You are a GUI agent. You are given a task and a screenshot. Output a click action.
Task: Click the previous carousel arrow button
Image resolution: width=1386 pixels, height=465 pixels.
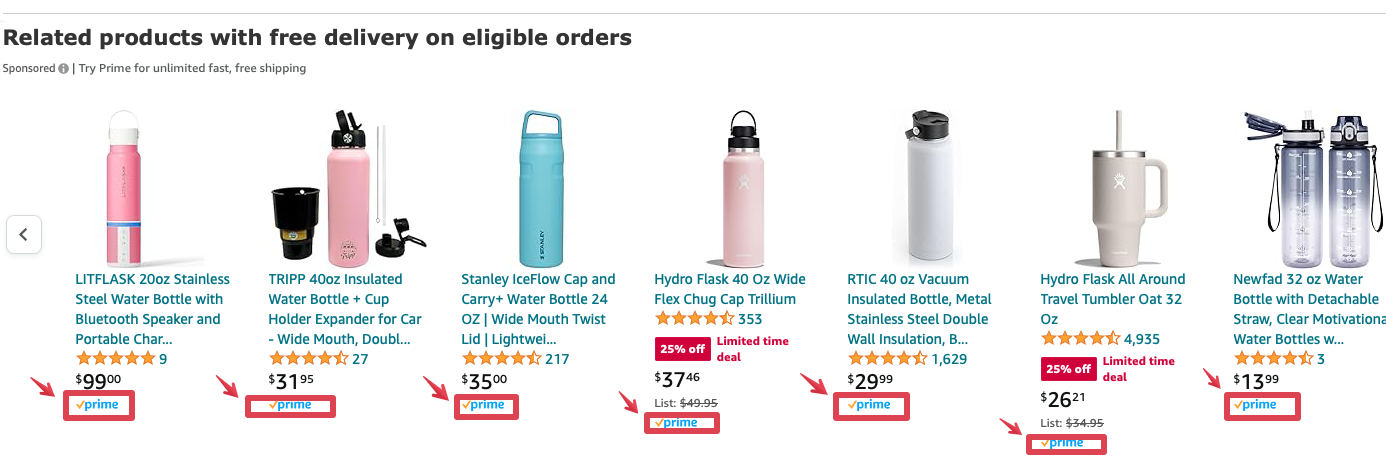click(24, 235)
